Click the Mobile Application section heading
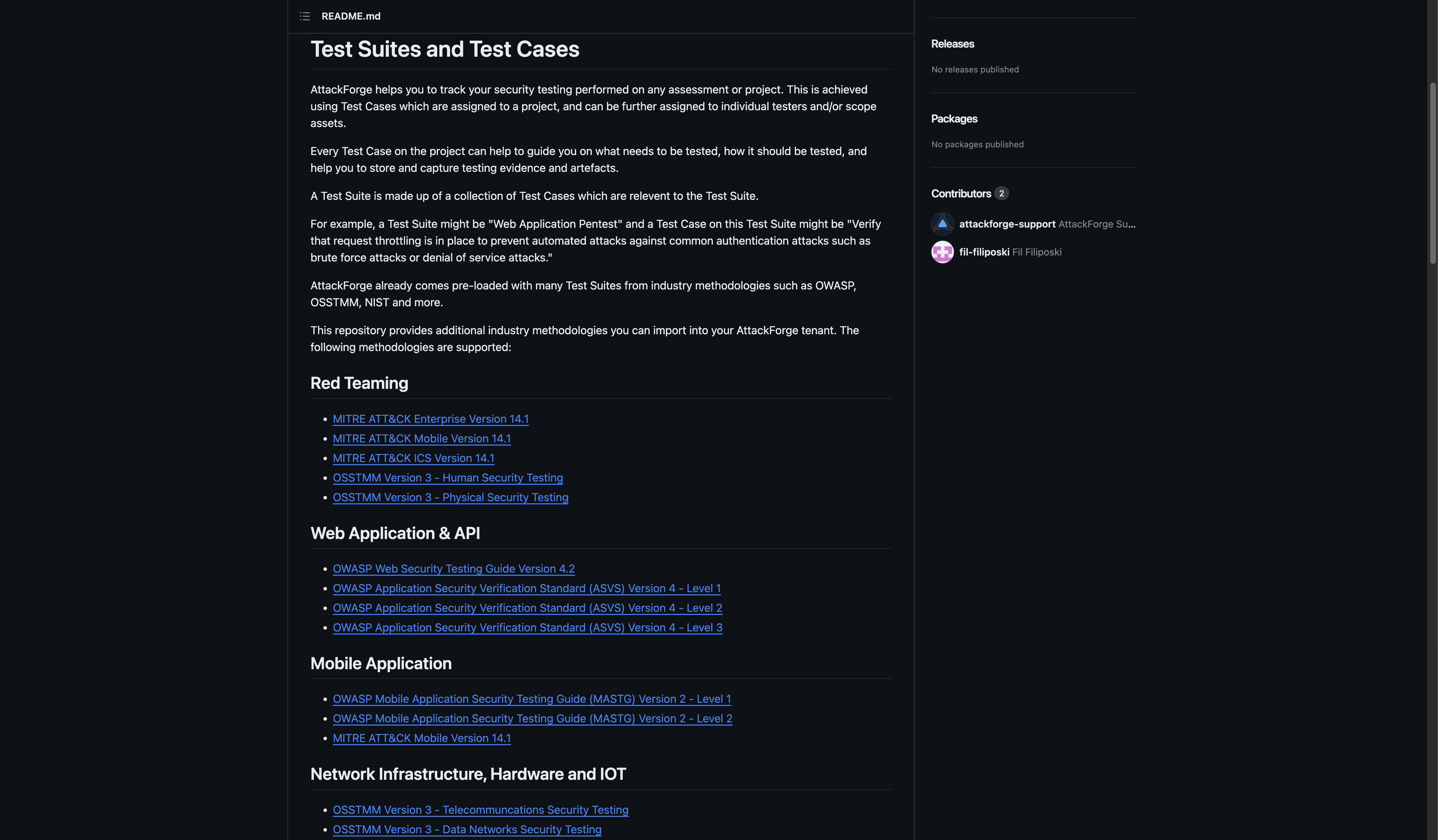The width and height of the screenshot is (1438, 840). tap(381, 663)
